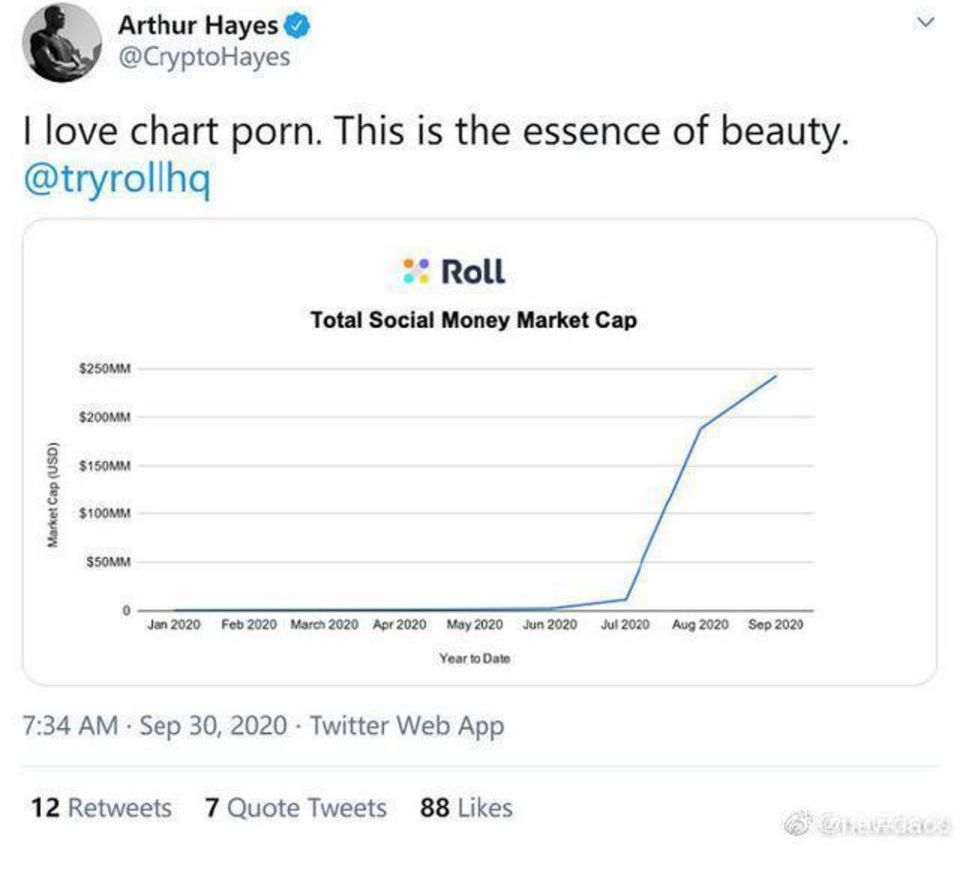View the 88 Likes list
Viewport: 975px width, 884px height.
pyautogui.click(x=466, y=808)
